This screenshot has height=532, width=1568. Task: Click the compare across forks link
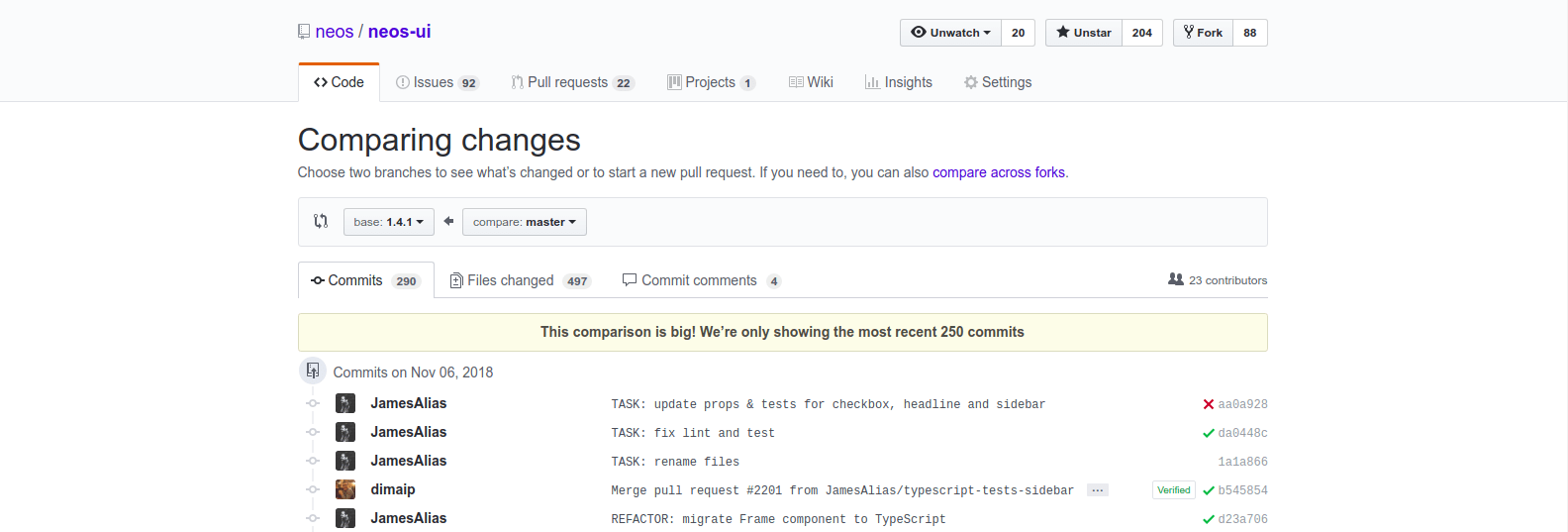[998, 172]
